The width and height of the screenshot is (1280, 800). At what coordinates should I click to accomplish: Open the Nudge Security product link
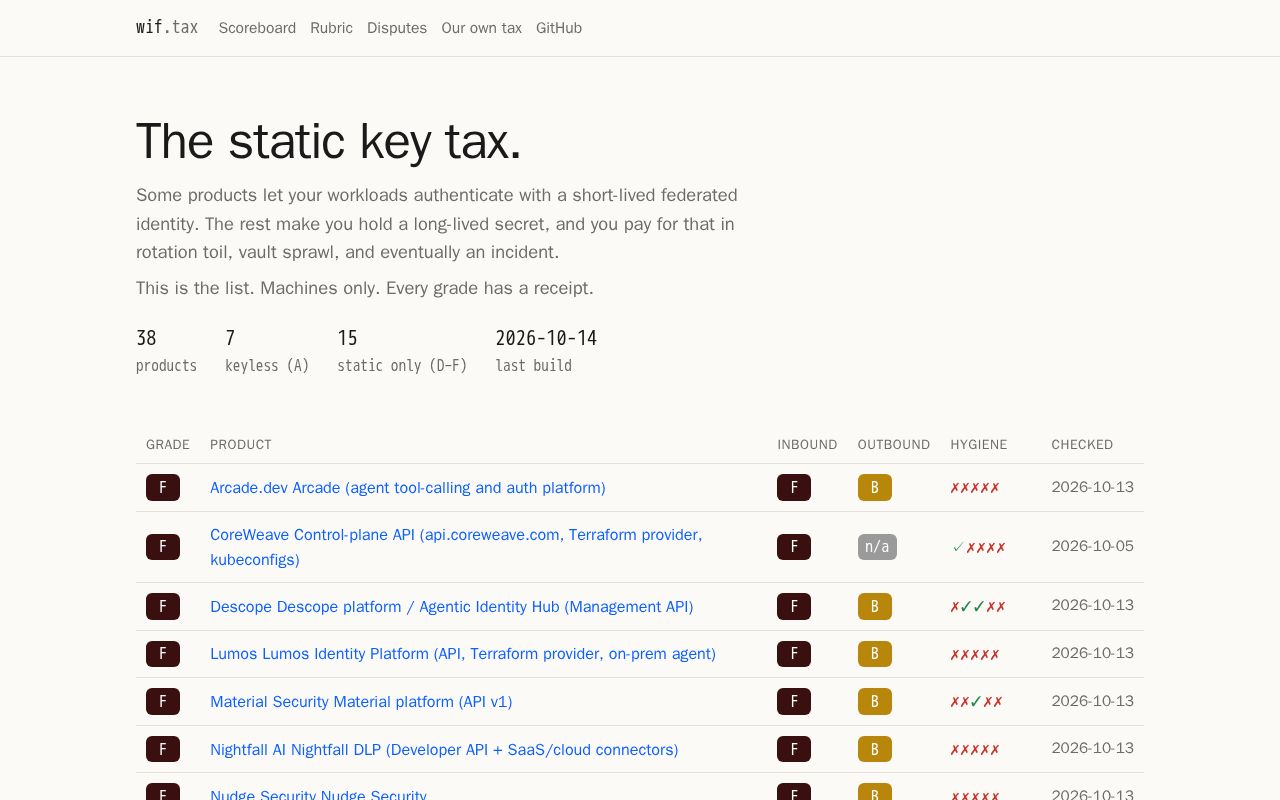tap(318, 796)
